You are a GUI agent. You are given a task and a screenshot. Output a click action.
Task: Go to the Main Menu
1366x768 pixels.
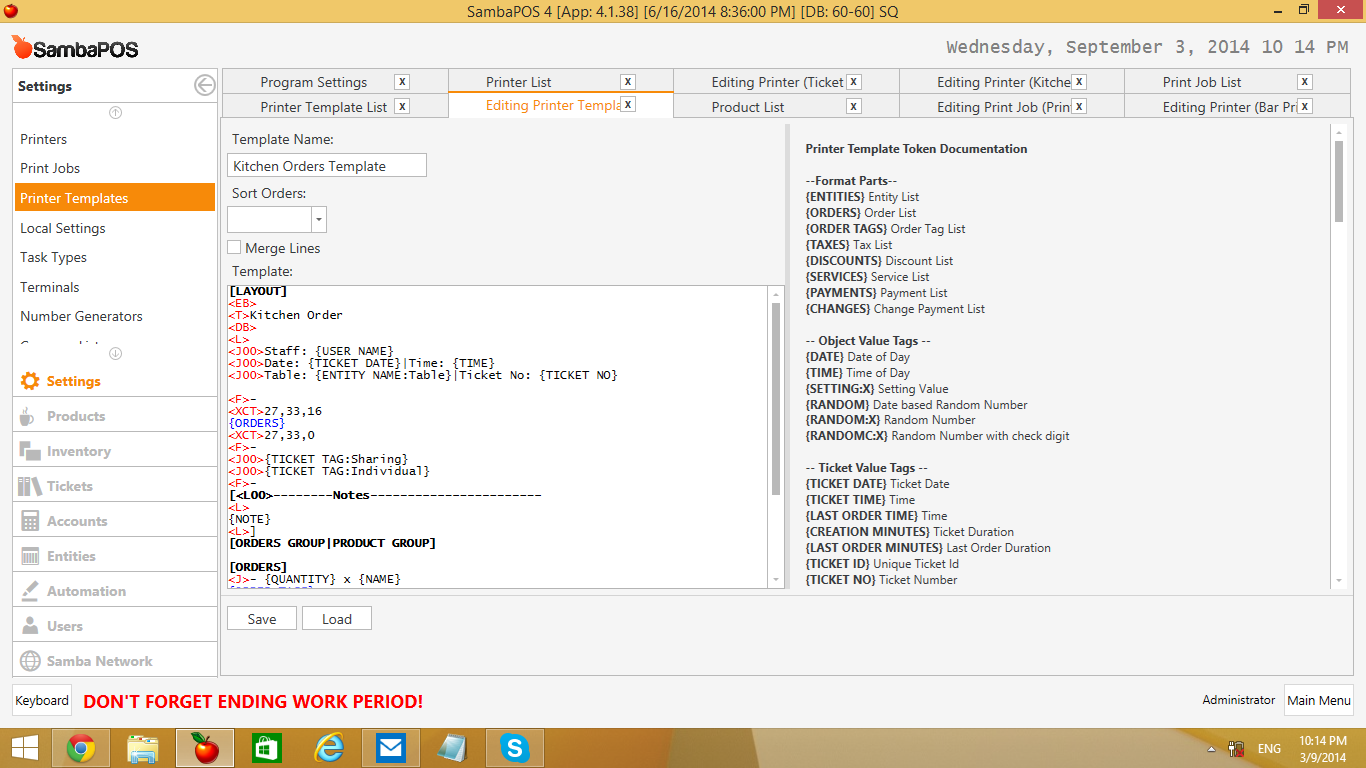click(1319, 701)
